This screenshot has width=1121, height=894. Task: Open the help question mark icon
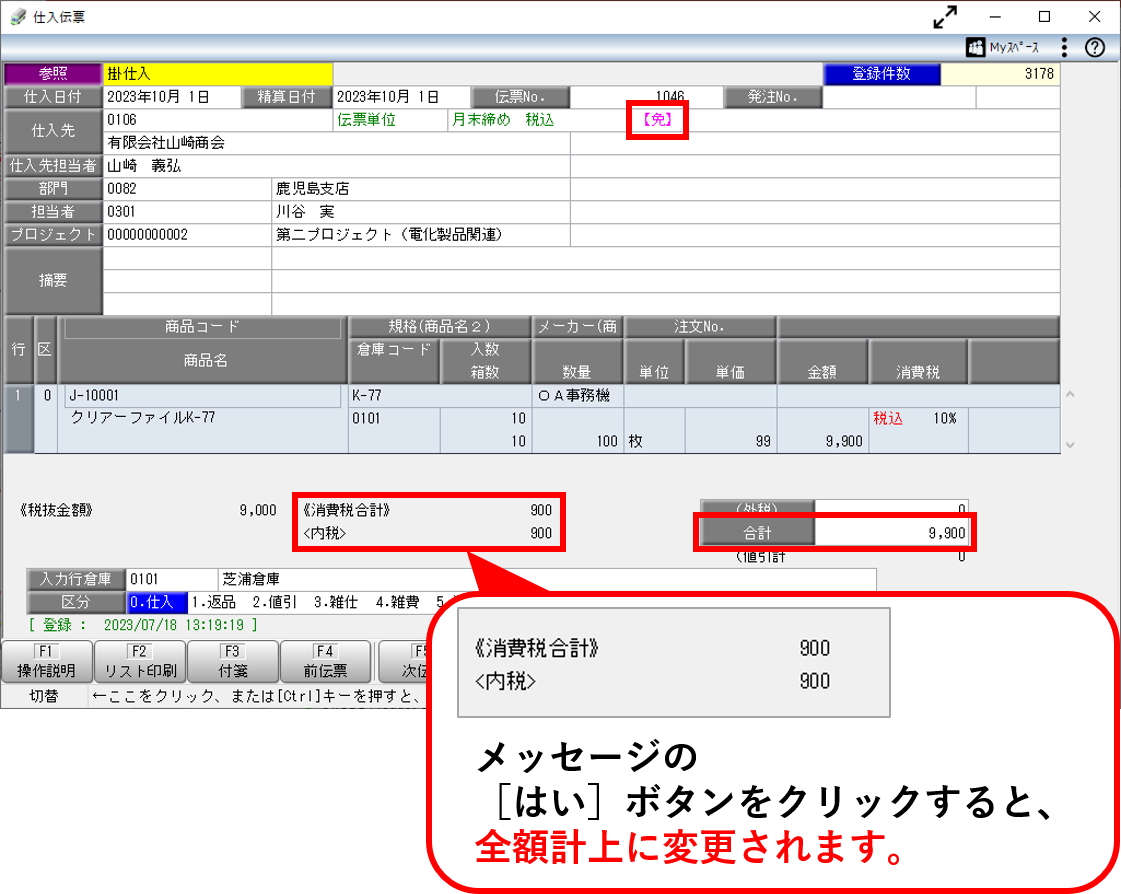coord(1095,48)
